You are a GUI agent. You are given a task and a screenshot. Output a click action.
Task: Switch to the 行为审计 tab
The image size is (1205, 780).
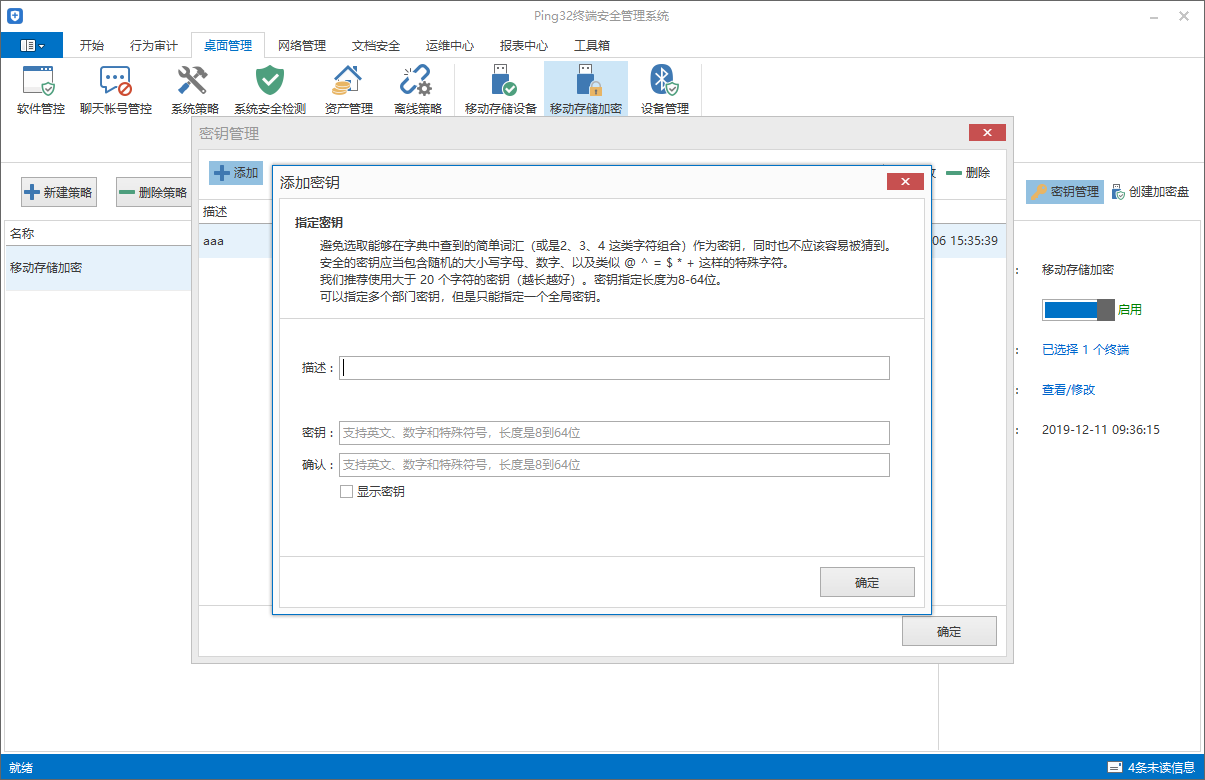(154, 46)
